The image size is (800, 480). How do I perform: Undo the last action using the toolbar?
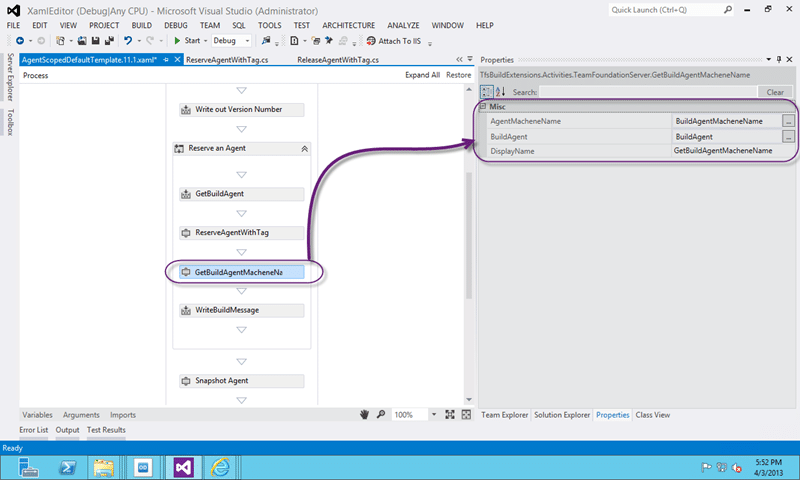[128, 41]
